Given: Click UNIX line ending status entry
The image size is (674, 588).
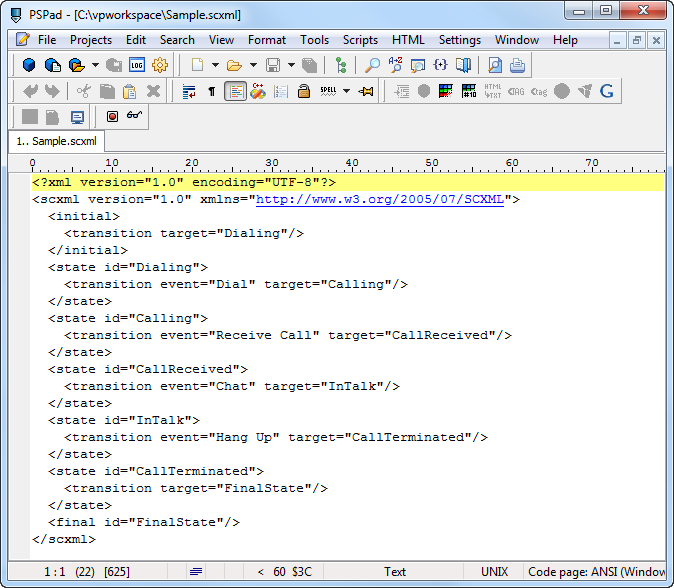Looking at the screenshot, I should [x=494, y=572].
